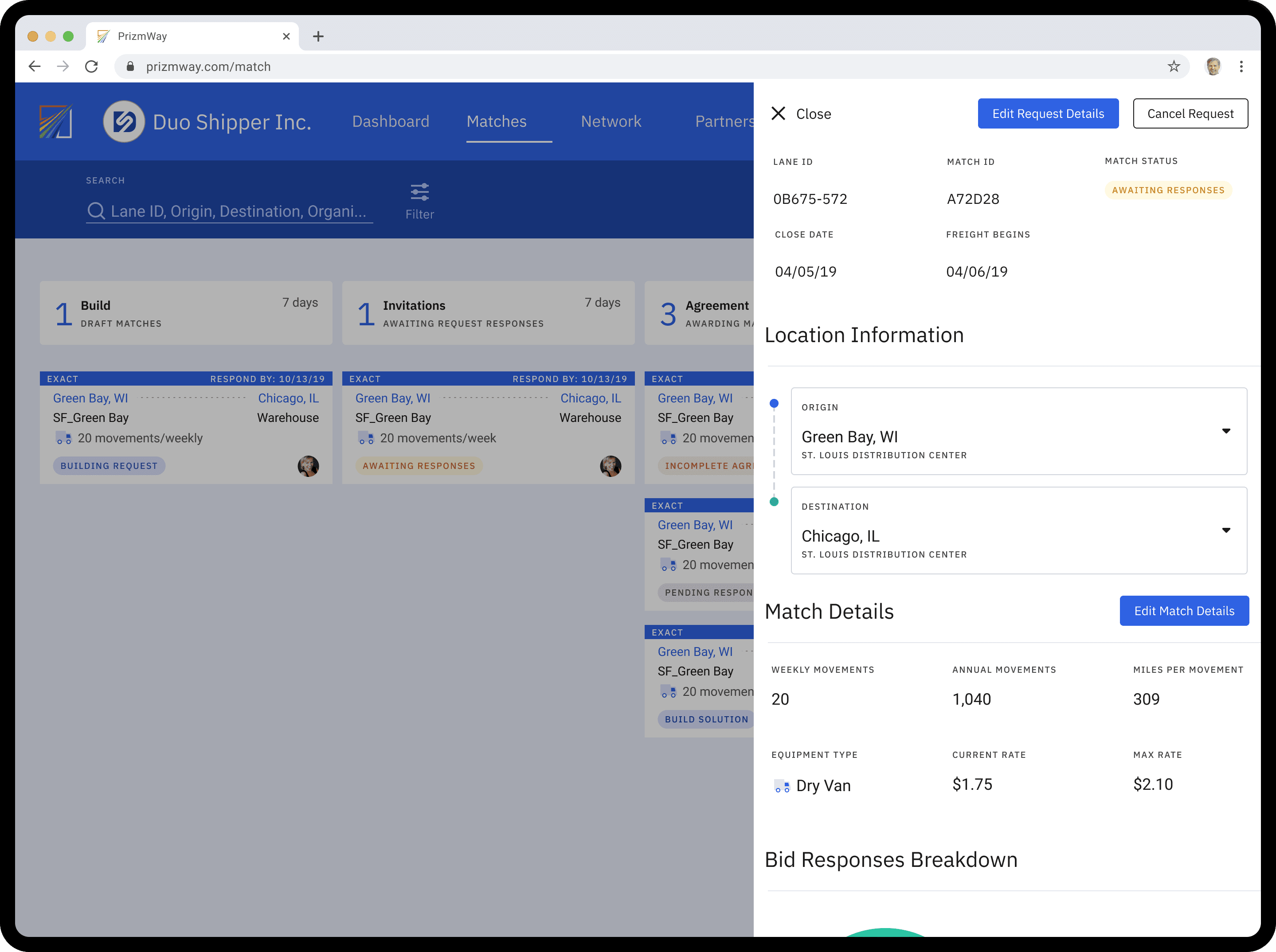Click the browser back arrow
Viewport: 1276px width, 952px height.
click(35, 66)
